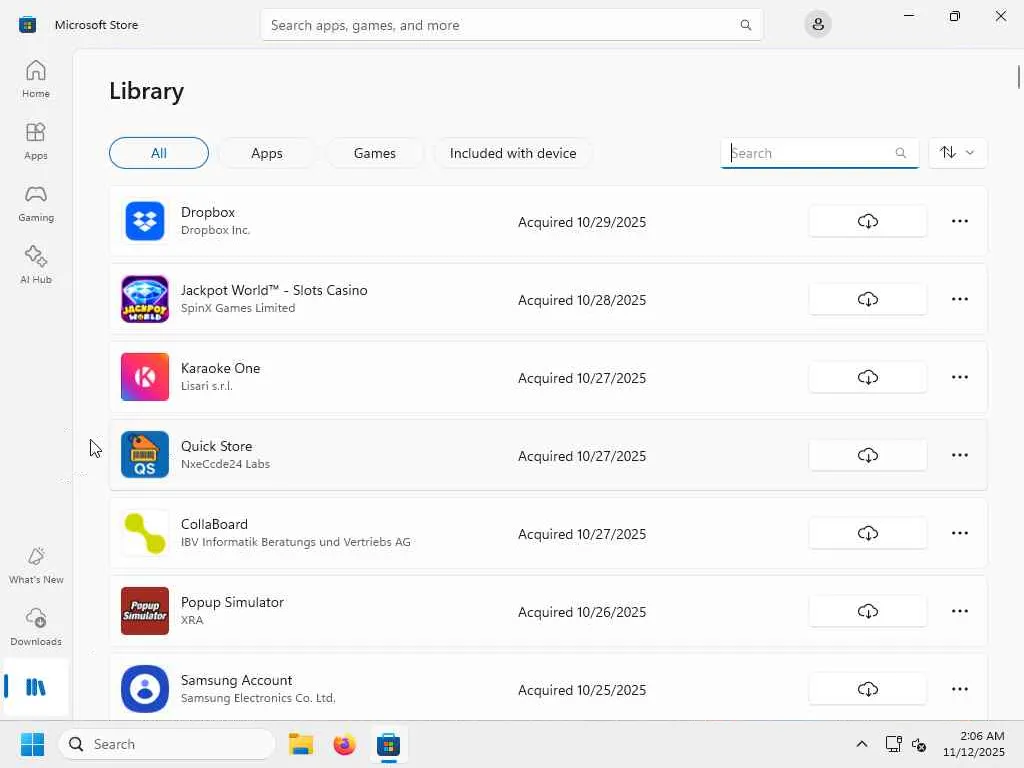Click Microsoft Store taskbar icon
This screenshot has height=768, width=1024.
pos(388,744)
